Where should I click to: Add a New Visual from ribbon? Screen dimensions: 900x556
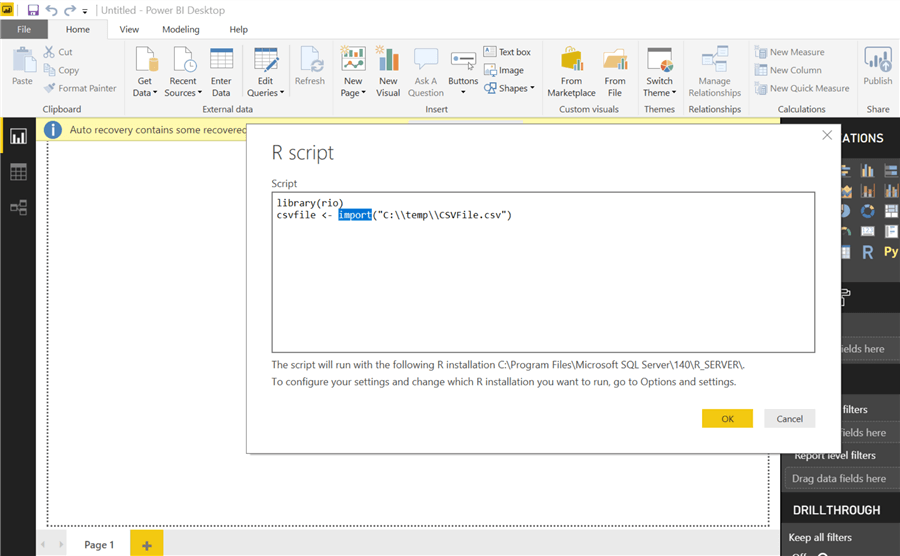click(x=388, y=61)
